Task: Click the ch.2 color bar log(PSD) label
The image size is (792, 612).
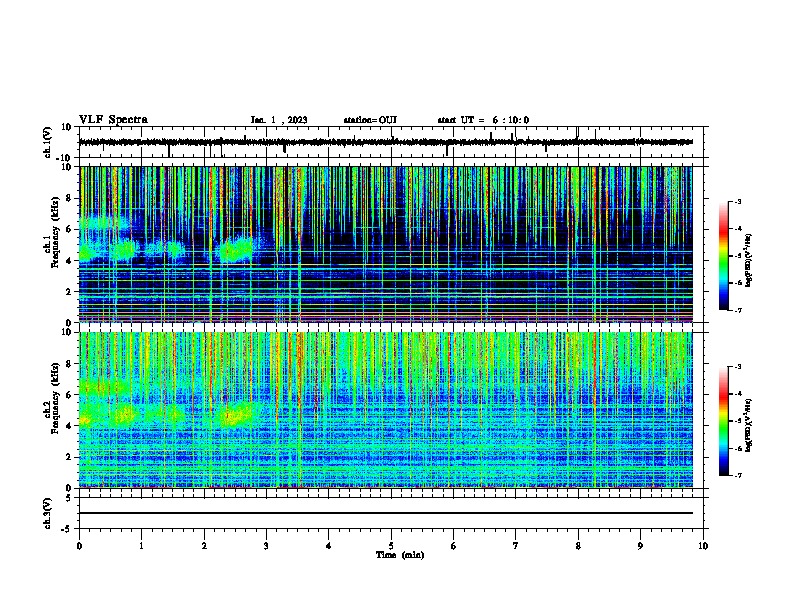Action: pyautogui.click(x=749, y=425)
